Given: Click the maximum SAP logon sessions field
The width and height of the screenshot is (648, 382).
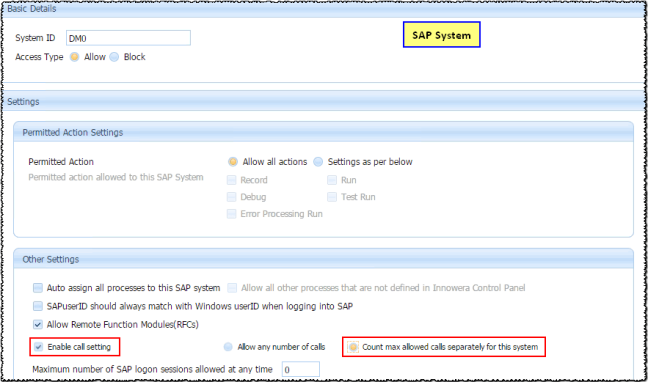Looking at the screenshot, I should 301,369.
